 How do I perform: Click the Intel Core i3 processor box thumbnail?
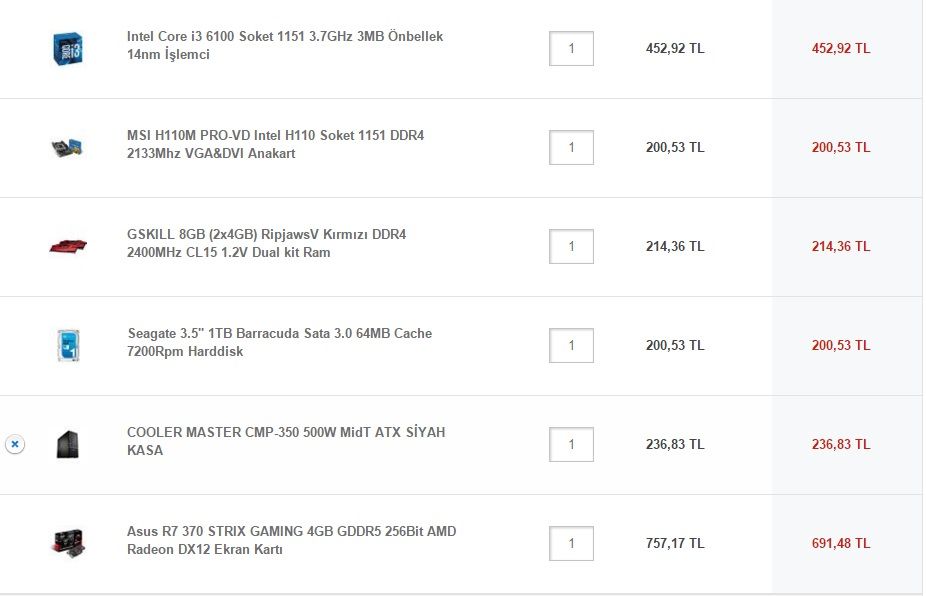[x=68, y=48]
